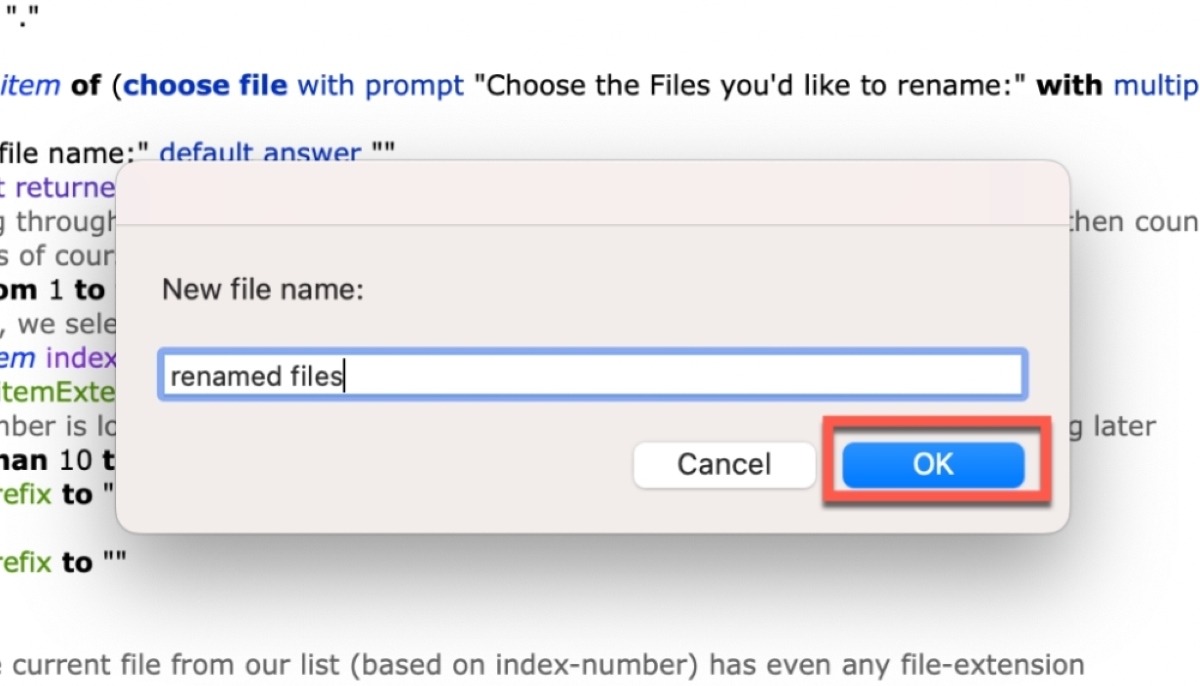Select the typed text "renamed files"
This screenshot has height=686, width=1200.
[x=255, y=375]
